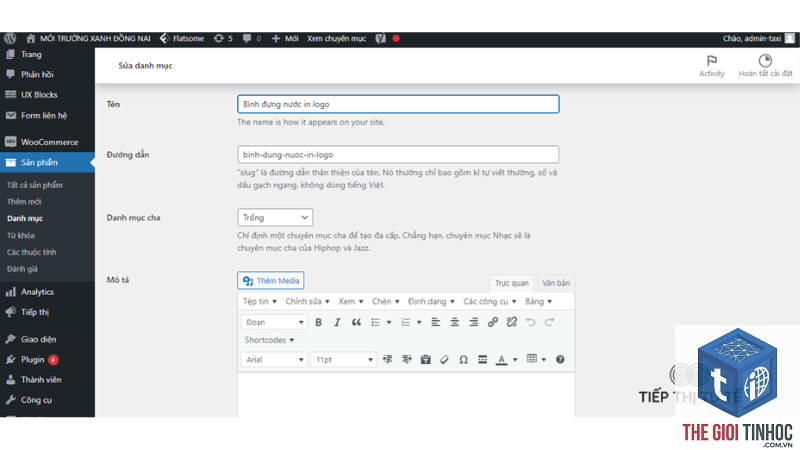Switch to the Trực quan tab

[512, 283]
